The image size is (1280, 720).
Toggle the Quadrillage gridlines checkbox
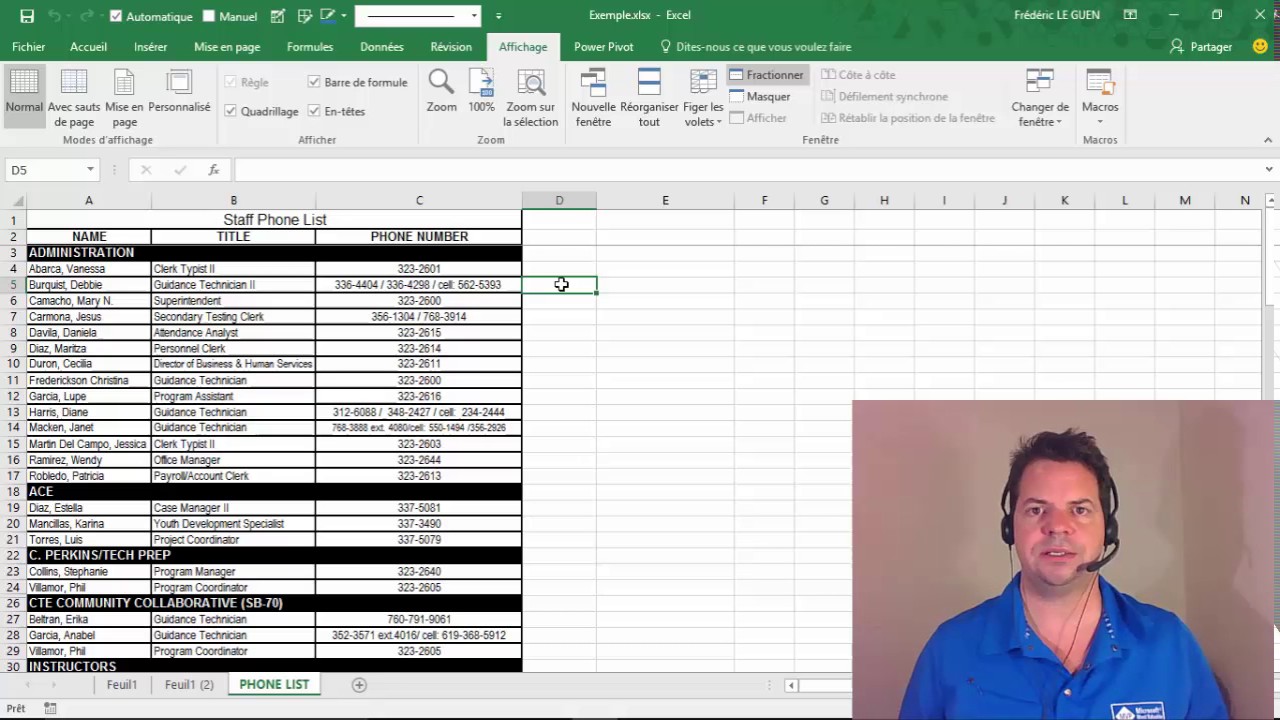click(231, 111)
